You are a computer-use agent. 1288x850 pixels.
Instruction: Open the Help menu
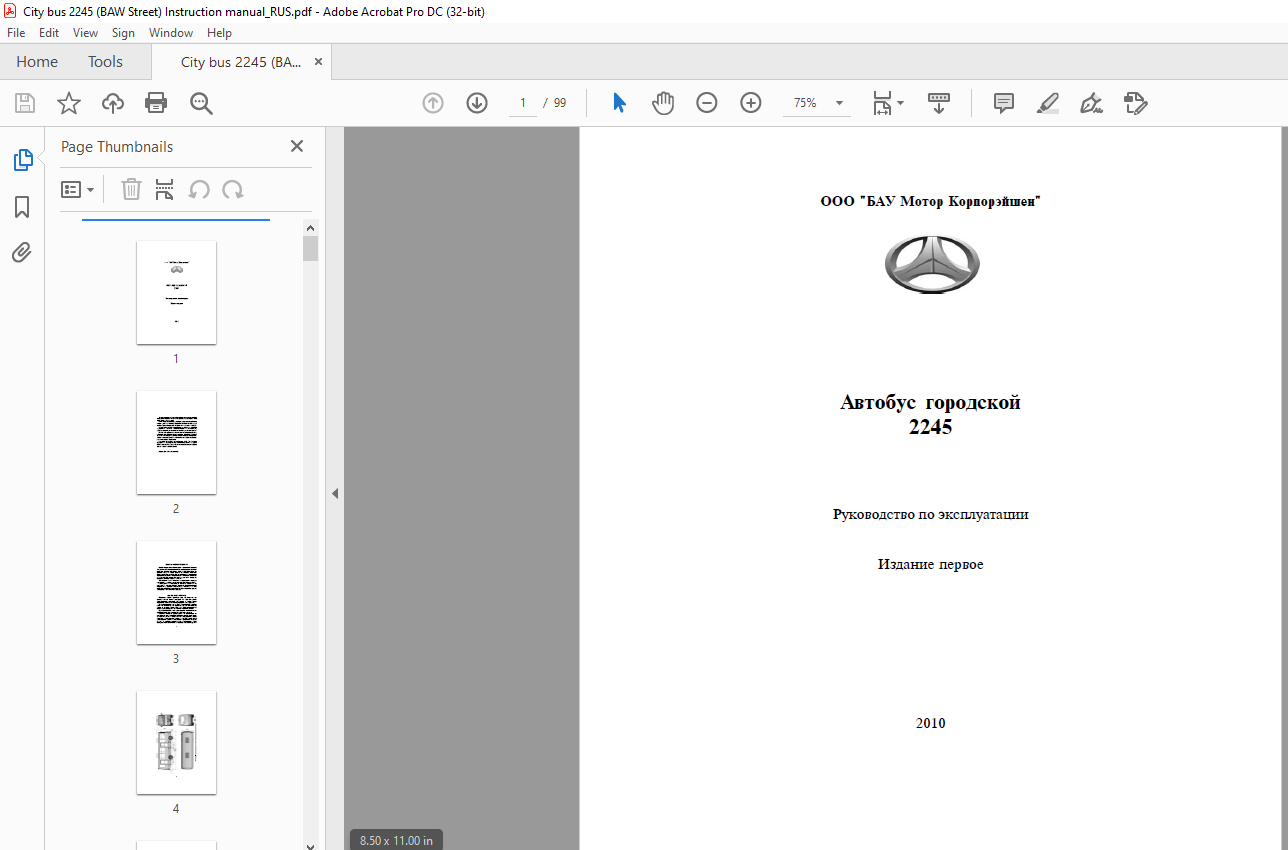tap(219, 33)
